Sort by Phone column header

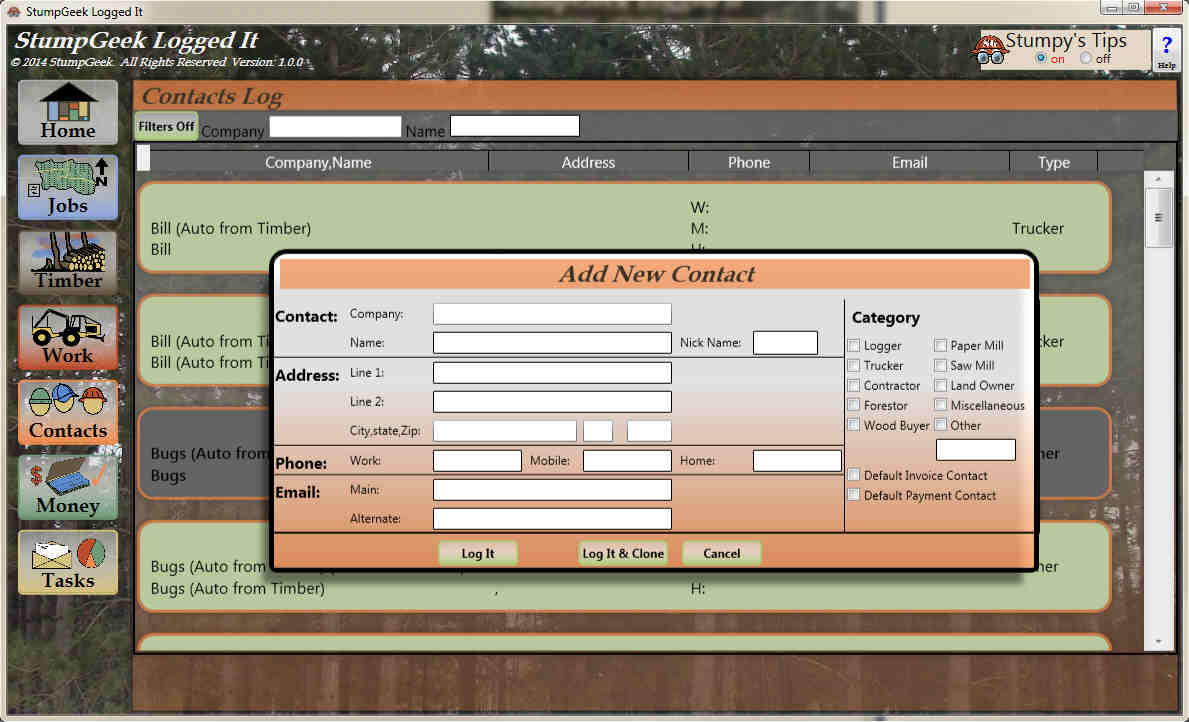pyautogui.click(x=749, y=162)
